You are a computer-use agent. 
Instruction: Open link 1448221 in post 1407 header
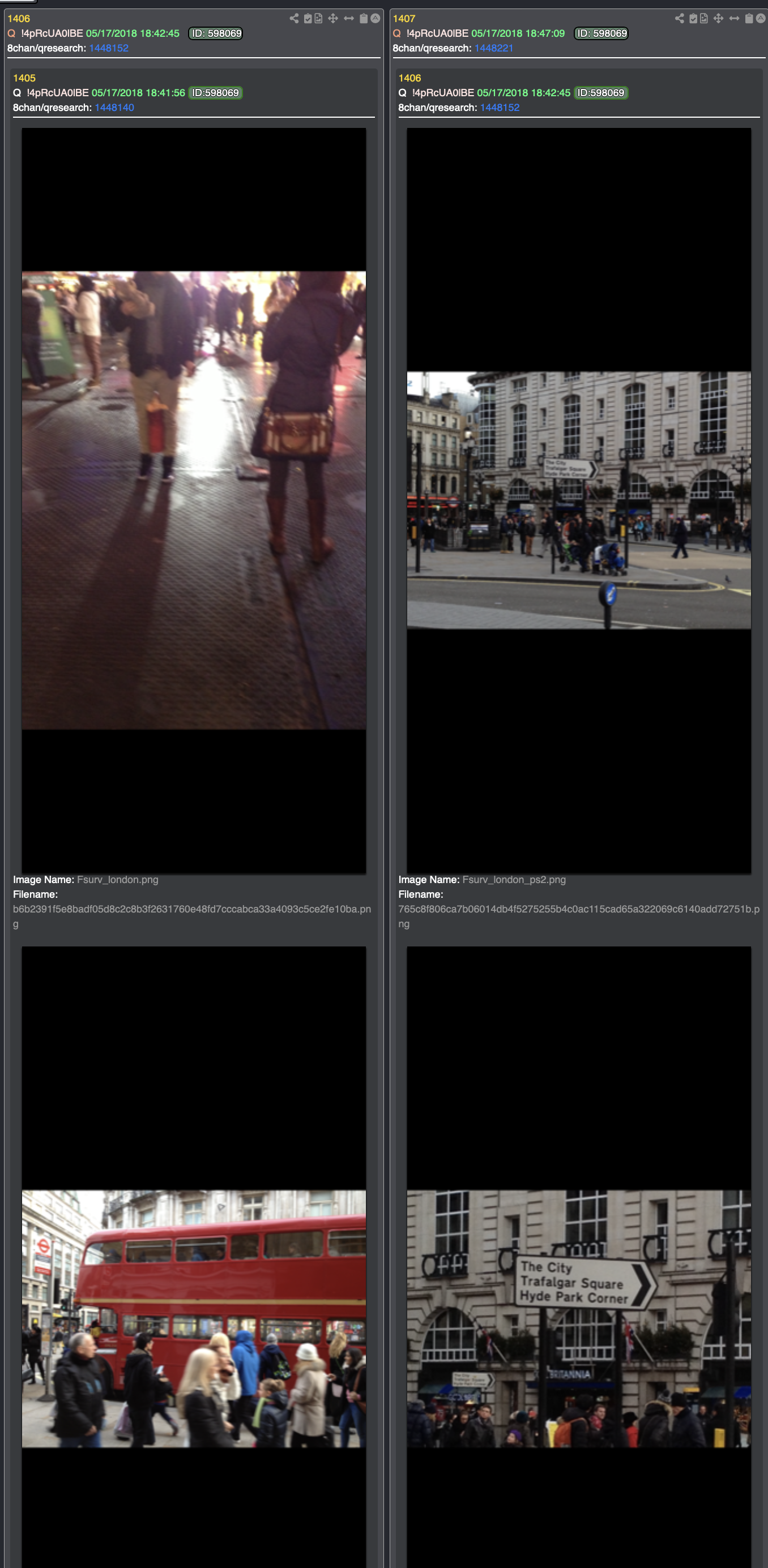[x=494, y=48]
